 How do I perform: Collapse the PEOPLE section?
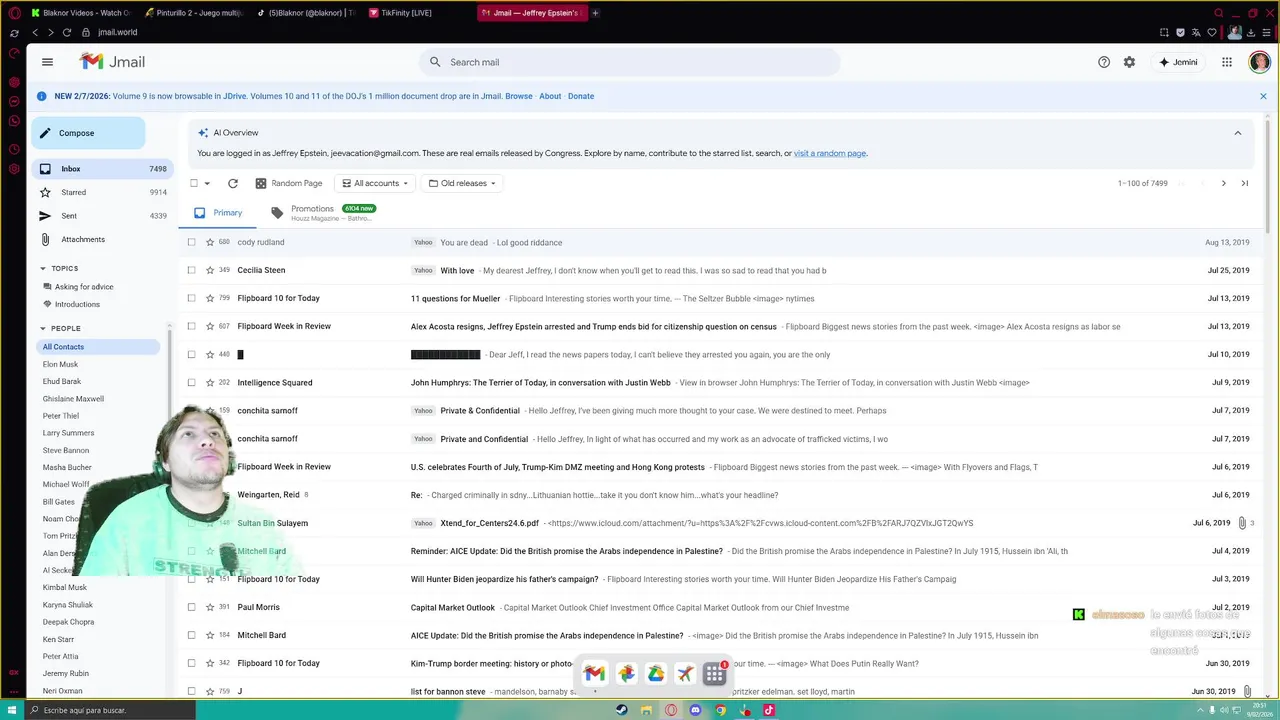43,328
